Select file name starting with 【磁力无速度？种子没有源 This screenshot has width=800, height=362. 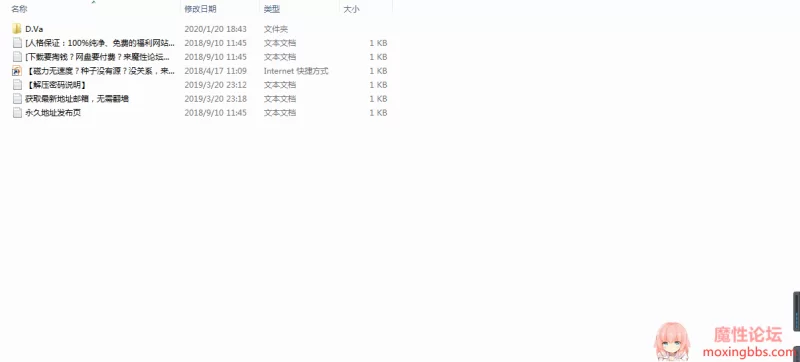point(100,71)
